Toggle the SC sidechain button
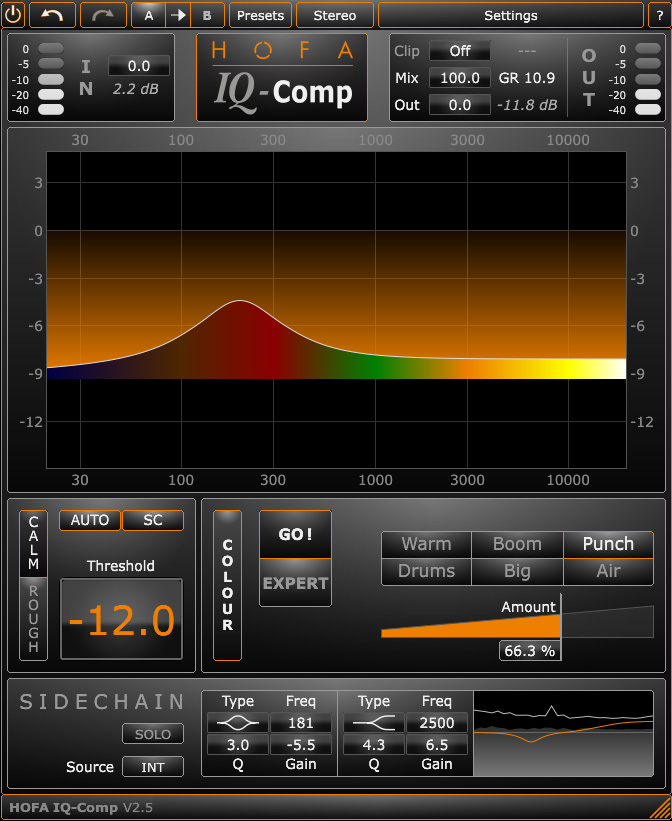The height and width of the screenshot is (821, 672). pyautogui.click(x=153, y=520)
